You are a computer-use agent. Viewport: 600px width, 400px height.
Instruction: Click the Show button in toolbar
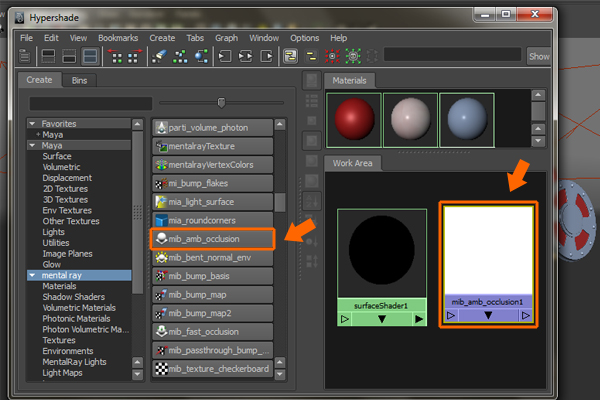click(x=539, y=56)
